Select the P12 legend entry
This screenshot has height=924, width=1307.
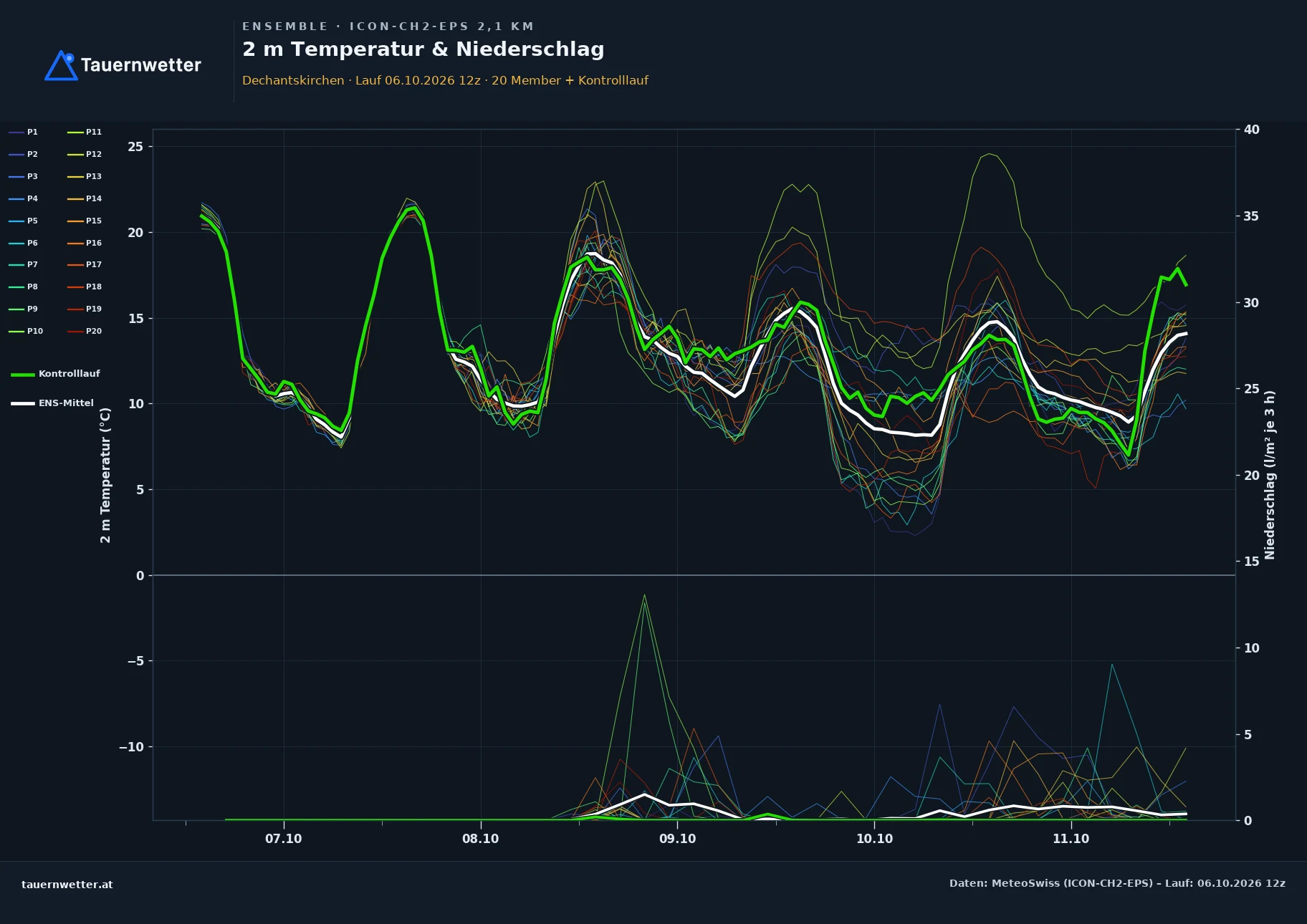85,154
